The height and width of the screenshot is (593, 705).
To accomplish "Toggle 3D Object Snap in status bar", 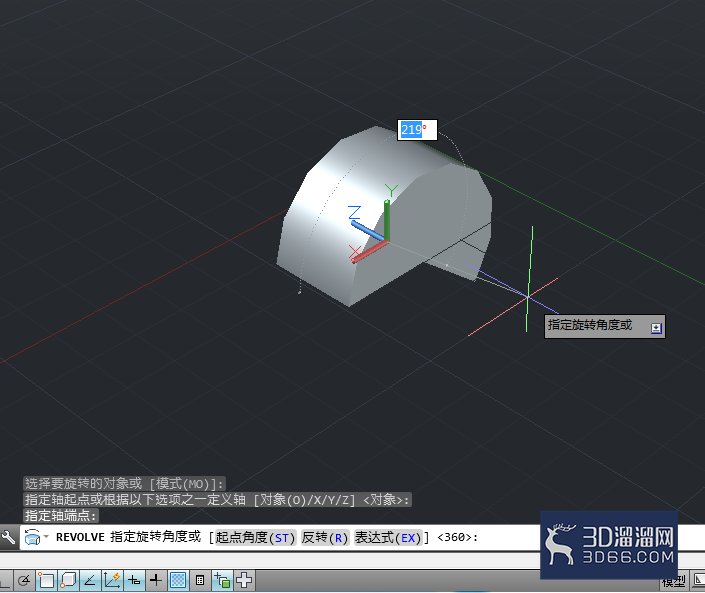I will 68,580.
